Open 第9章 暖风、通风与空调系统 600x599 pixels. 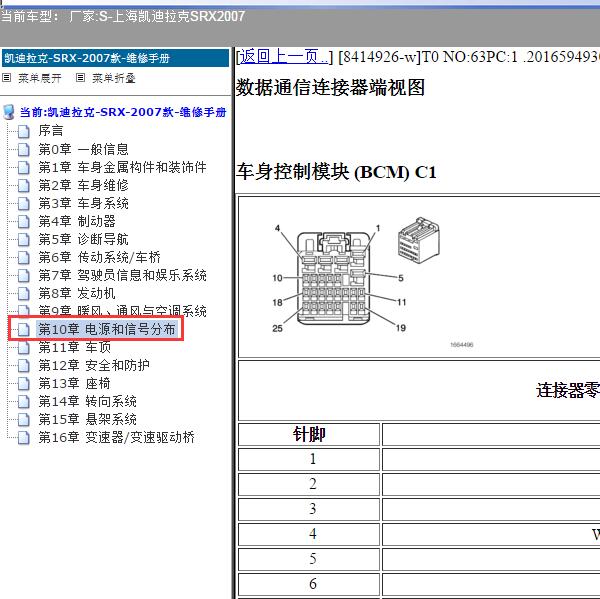tap(122, 310)
